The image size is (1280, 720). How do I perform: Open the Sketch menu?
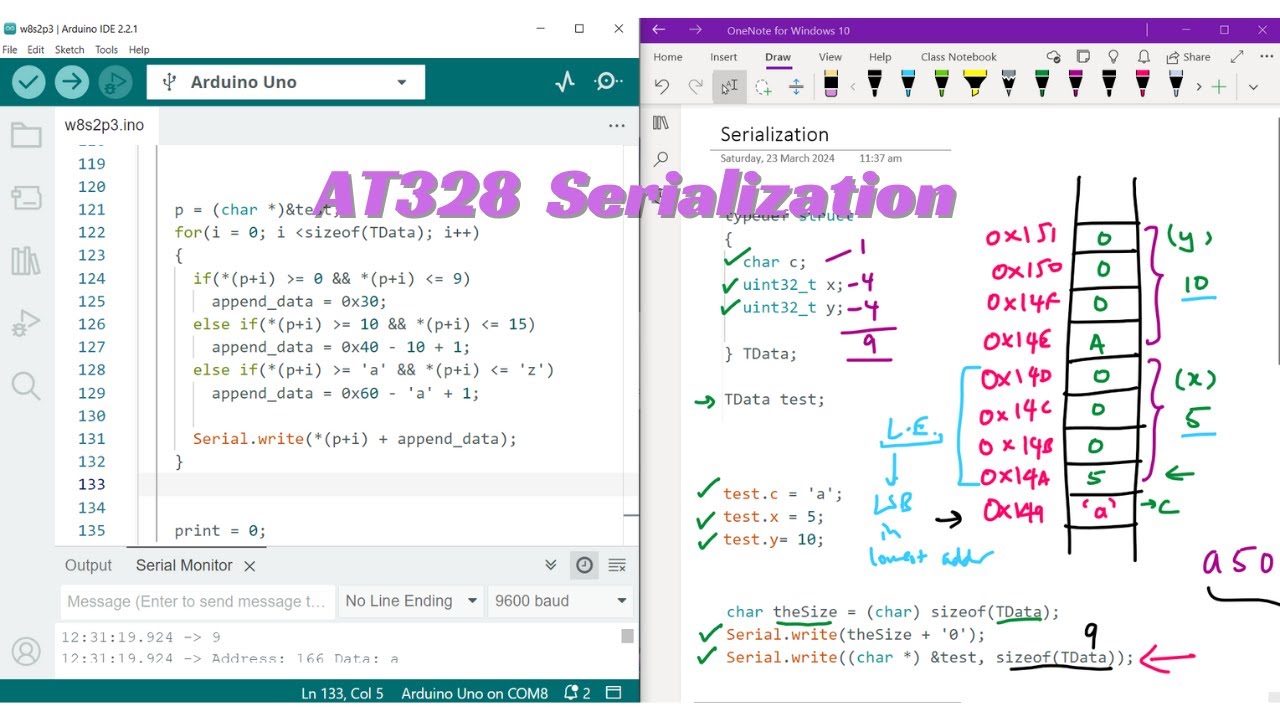pyautogui.click(x=70, y=49)
